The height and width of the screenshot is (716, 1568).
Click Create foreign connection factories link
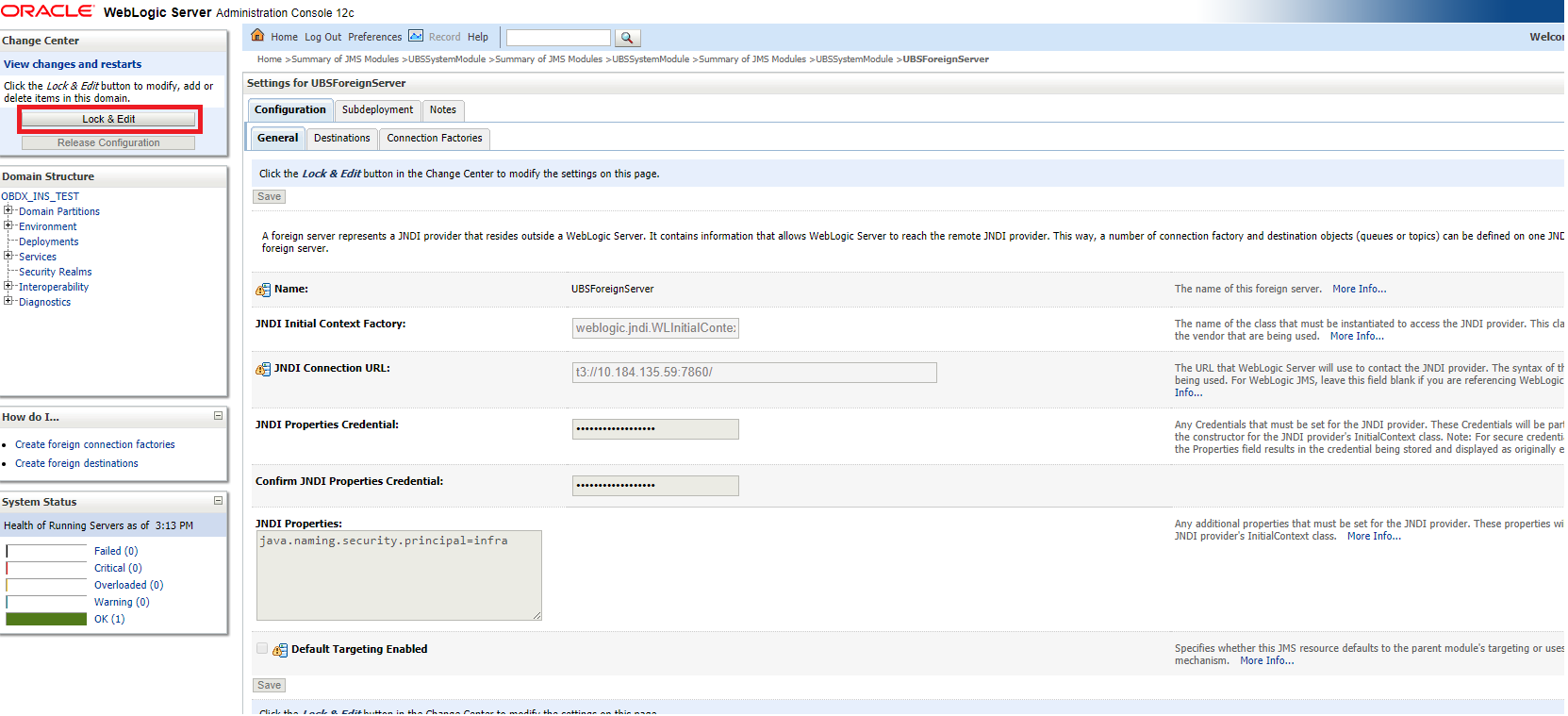95,444
